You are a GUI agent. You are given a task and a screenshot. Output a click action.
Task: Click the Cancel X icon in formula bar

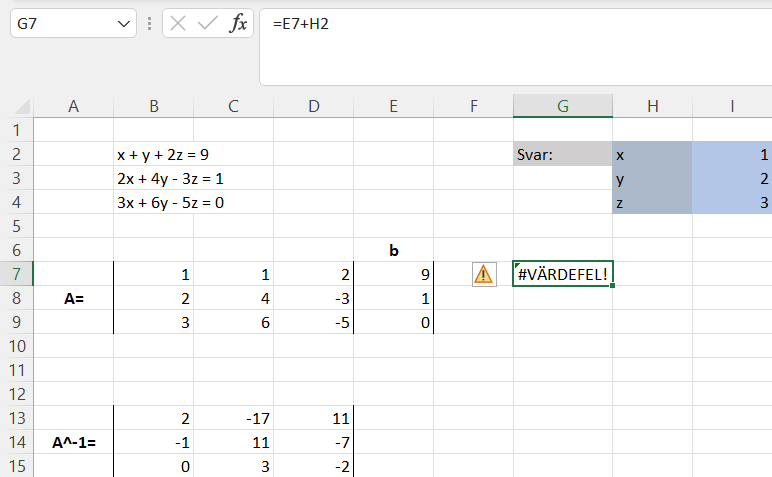[x=179, y=23]
